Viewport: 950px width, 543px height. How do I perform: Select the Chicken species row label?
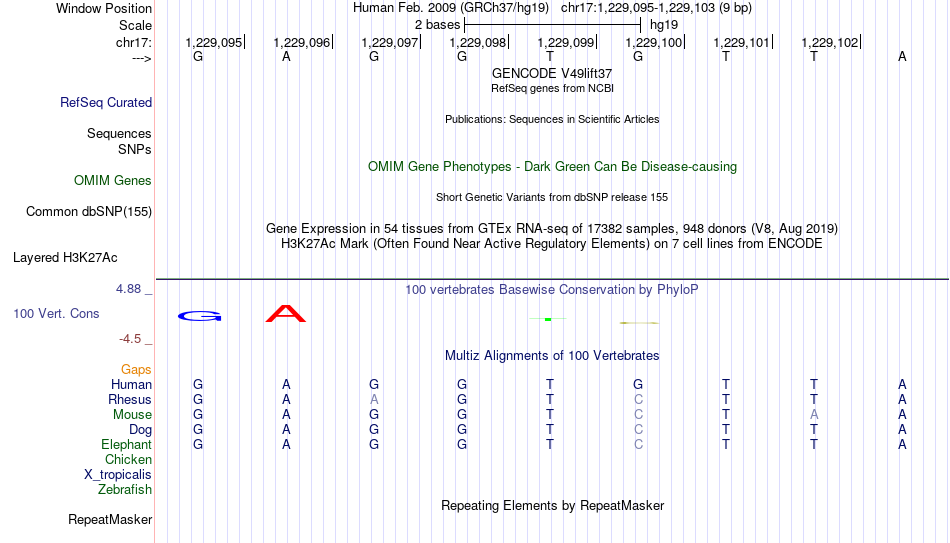coord(128,459)
